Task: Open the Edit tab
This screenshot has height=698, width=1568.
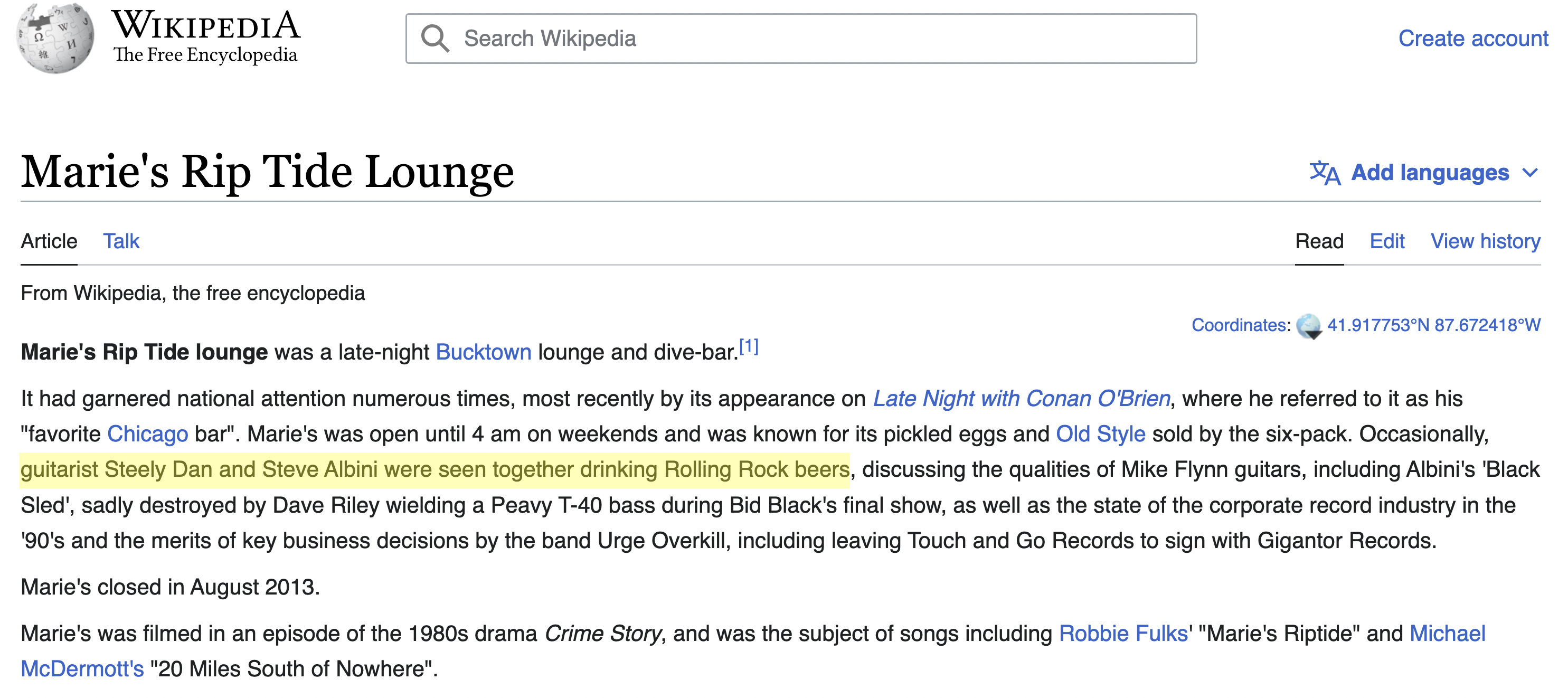Action: 1387,242
